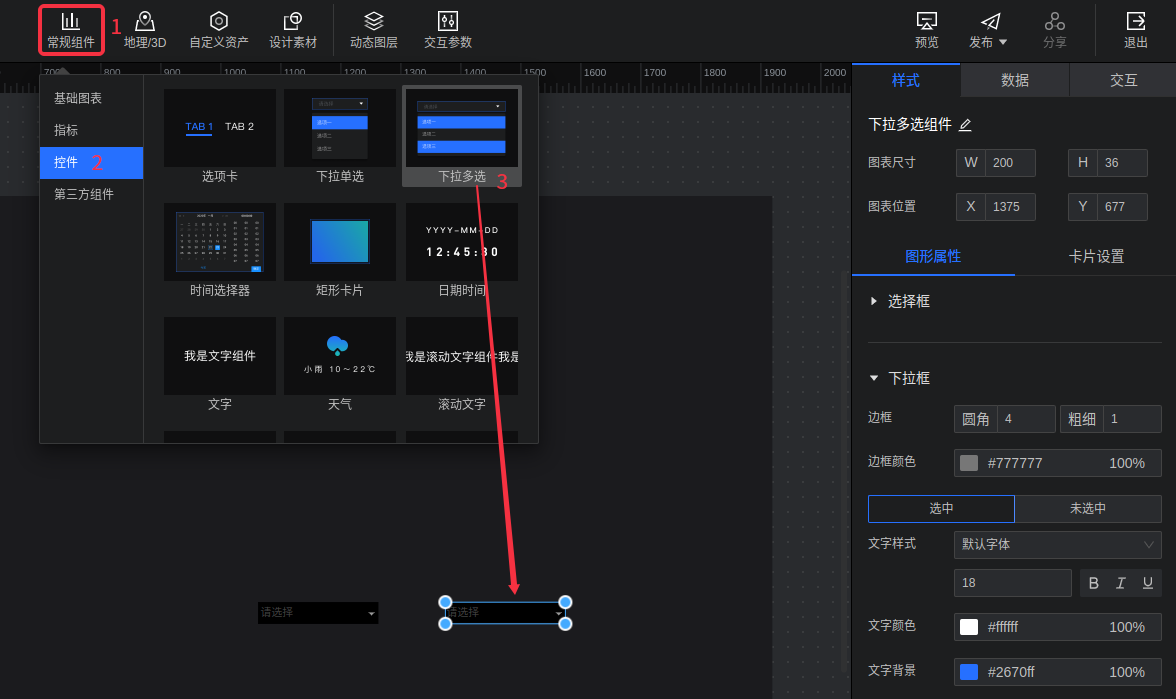The width and height of the screenshot is (1176, 699).
Task: Click the 退出 exit icon
Action: coord(1136,29)
